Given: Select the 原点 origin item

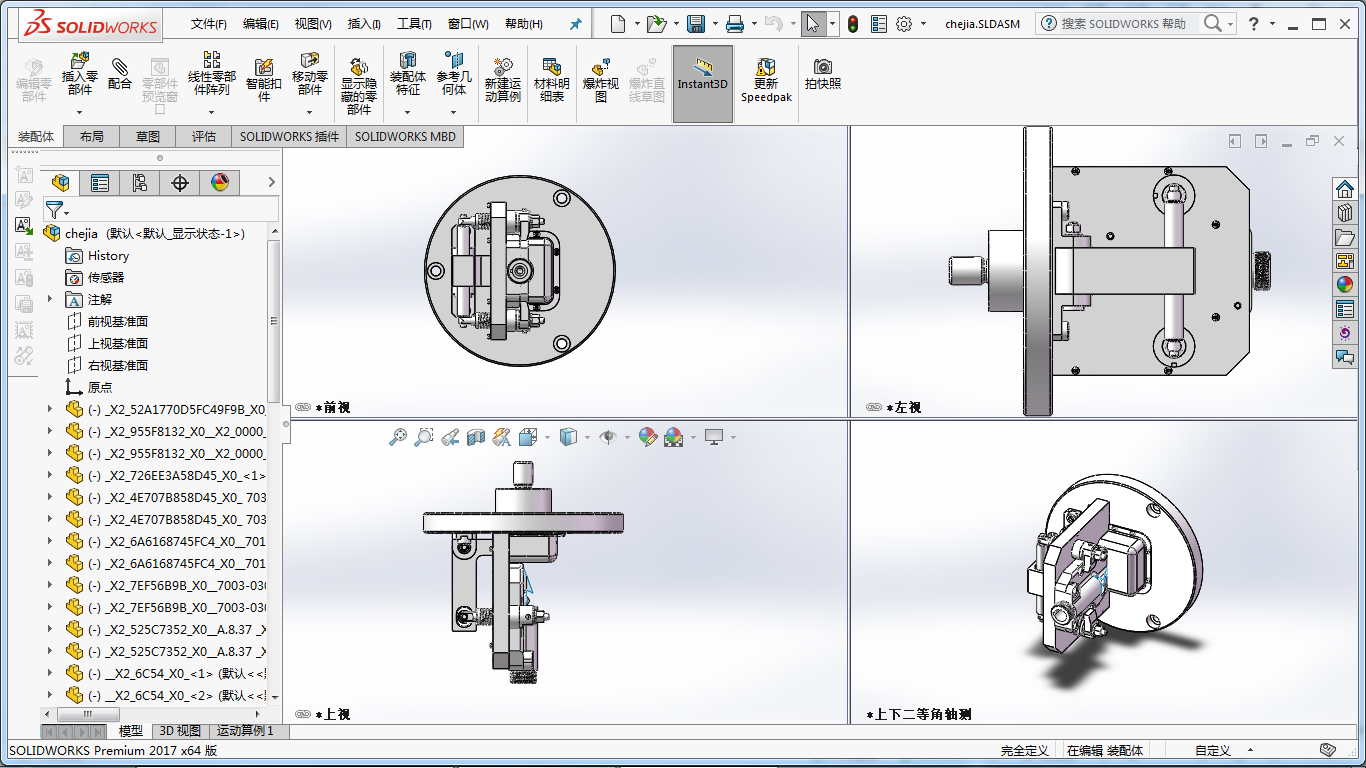Looking at the screenshot, I should [x=89, y=387].
